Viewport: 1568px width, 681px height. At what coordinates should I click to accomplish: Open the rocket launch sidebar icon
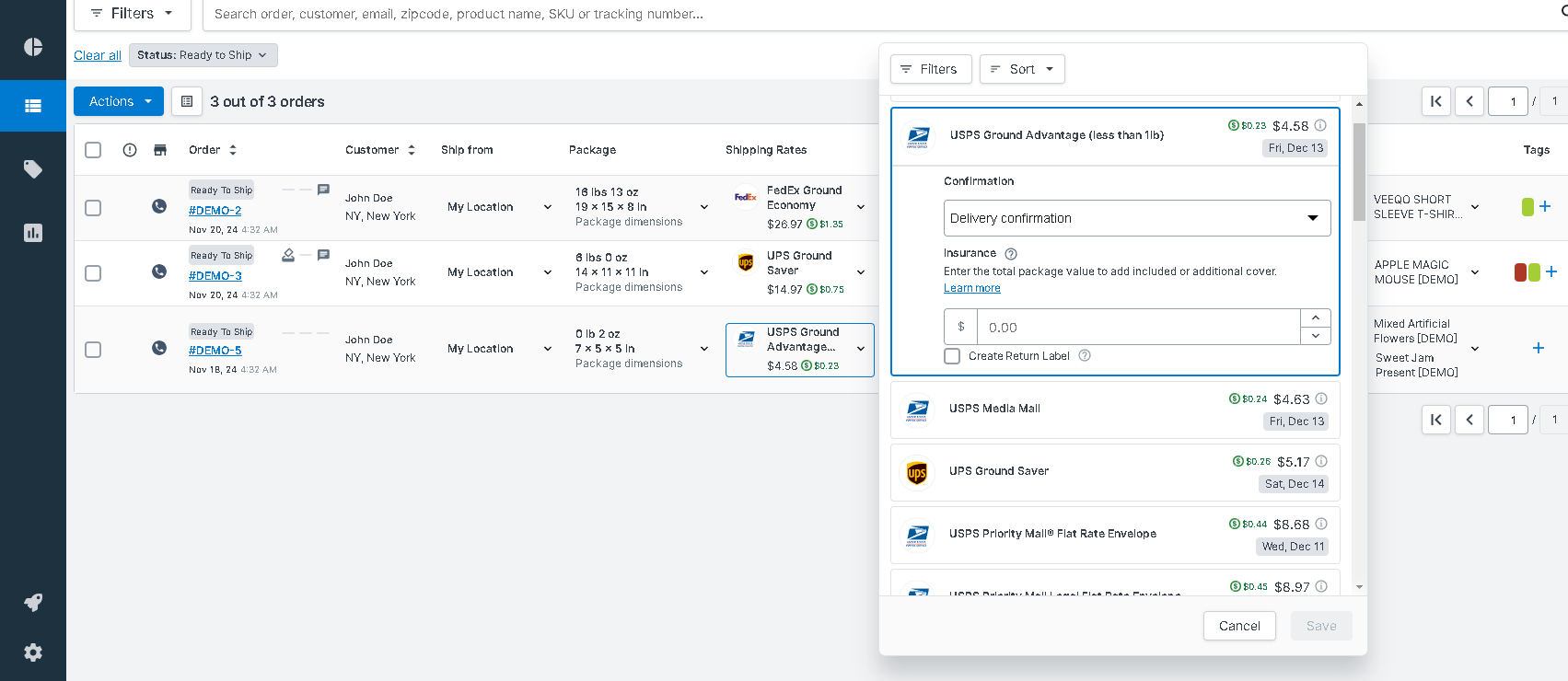pyautogui.click(x=33, y=602)
